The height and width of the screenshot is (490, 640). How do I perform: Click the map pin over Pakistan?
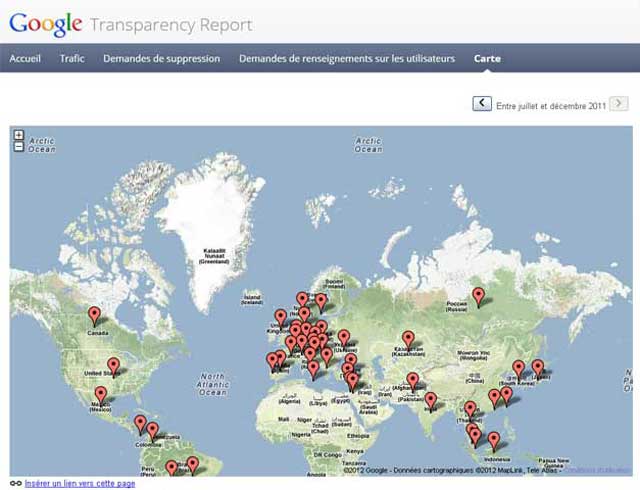413,381
